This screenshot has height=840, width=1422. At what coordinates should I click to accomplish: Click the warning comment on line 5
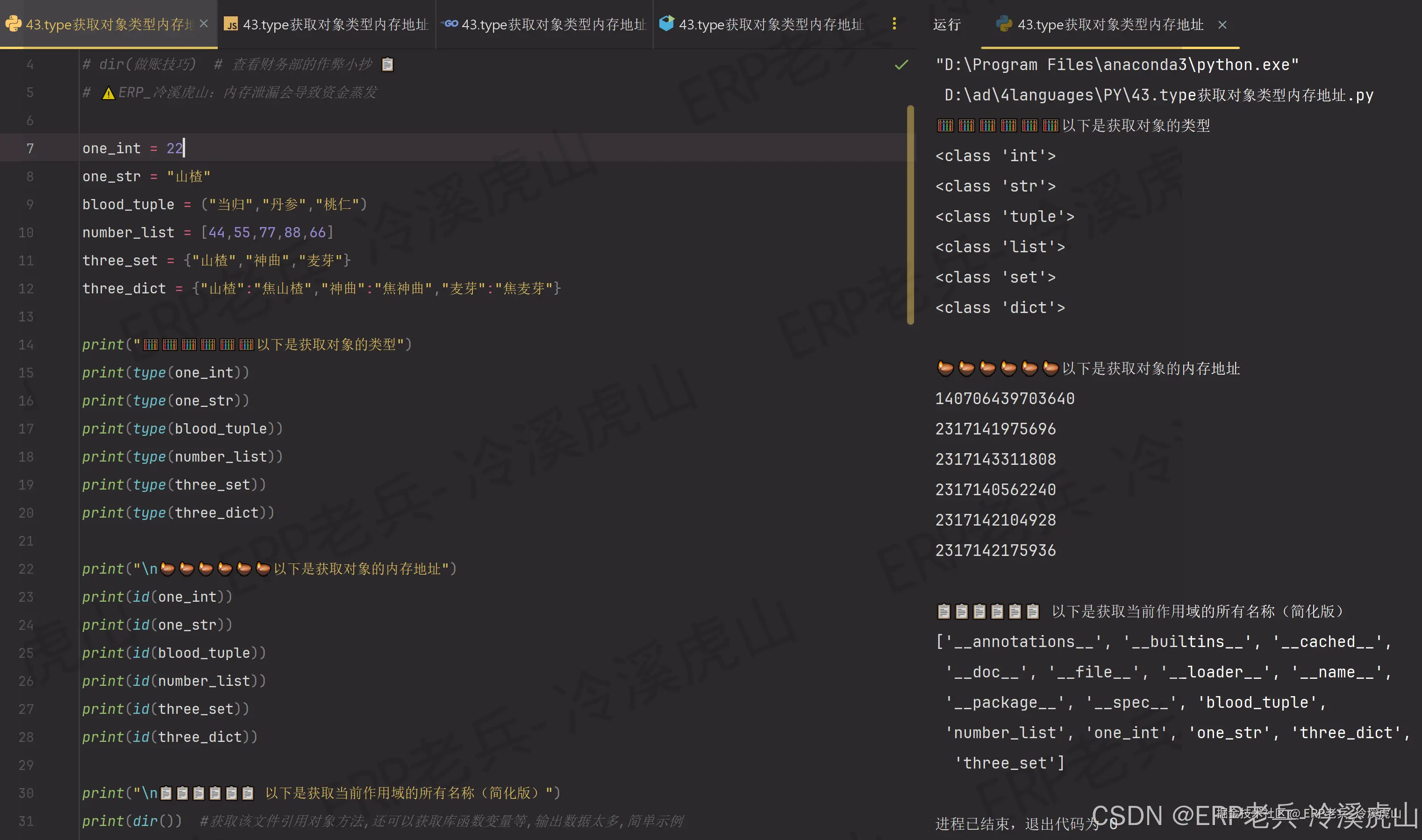point(230,92)
